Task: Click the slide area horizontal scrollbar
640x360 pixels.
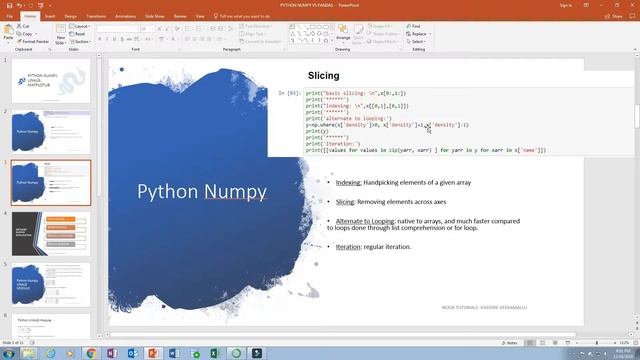Action: click(x=343, y=334)
